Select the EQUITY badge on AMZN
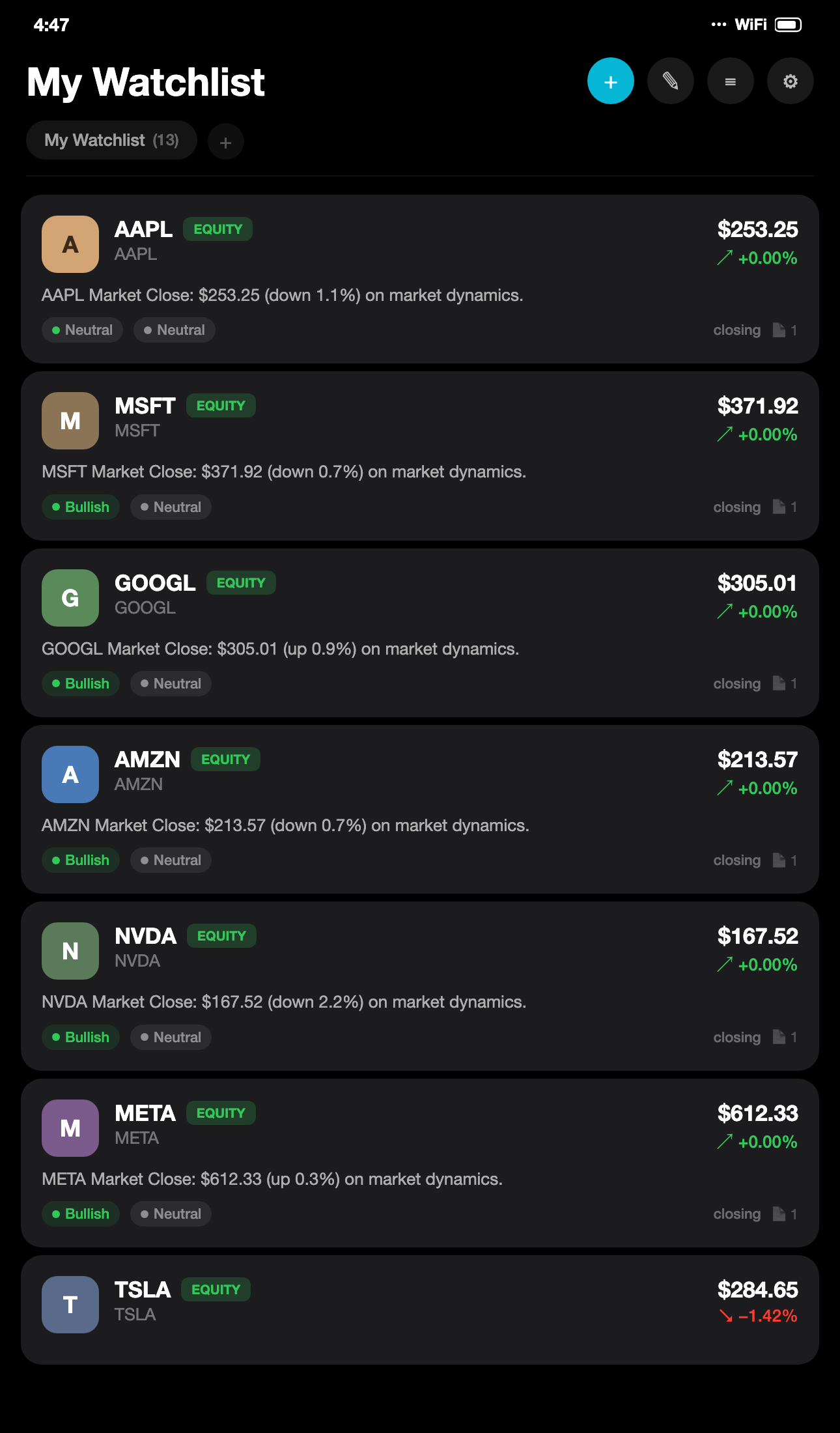Image resolution: width=840 pixels, height=1433 pixels. pos(225,759)
